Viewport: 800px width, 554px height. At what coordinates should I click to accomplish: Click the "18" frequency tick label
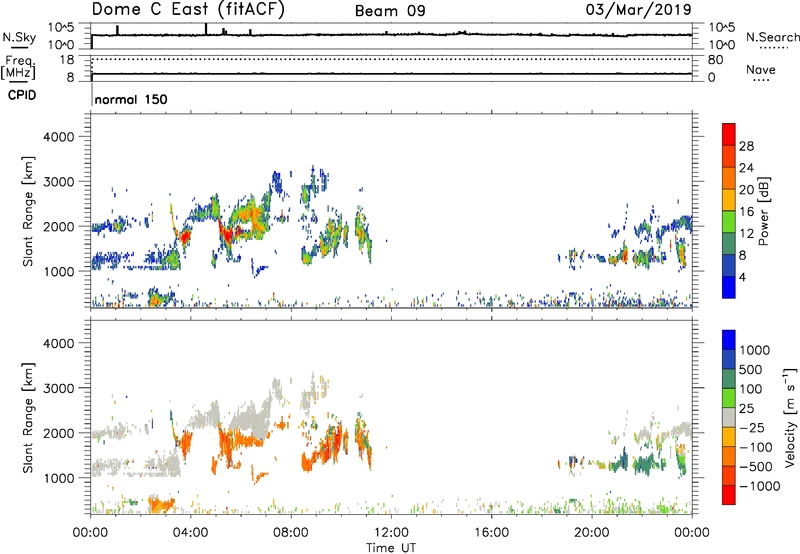[x=67, y=60]
